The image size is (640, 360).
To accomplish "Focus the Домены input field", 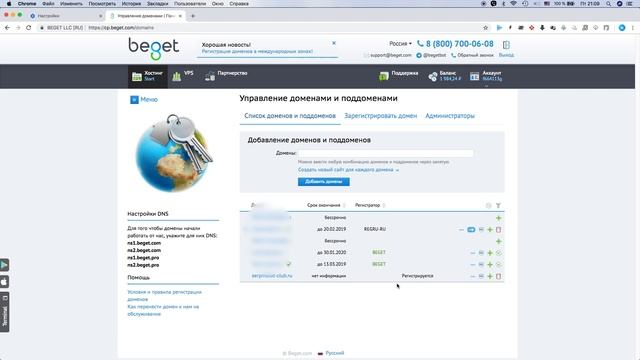I will 386,153.
